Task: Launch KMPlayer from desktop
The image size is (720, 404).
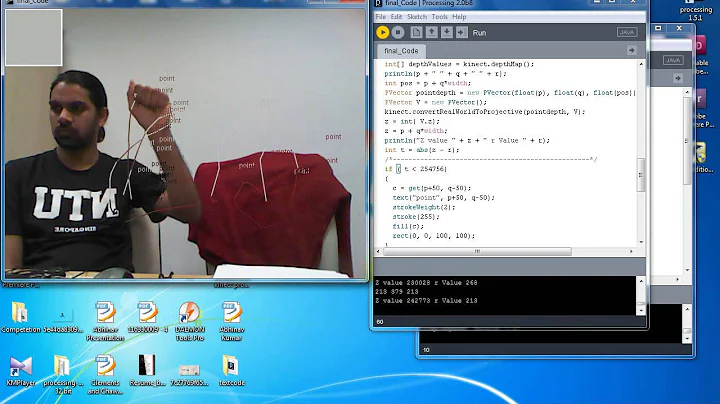Action: tap(20, 371)
